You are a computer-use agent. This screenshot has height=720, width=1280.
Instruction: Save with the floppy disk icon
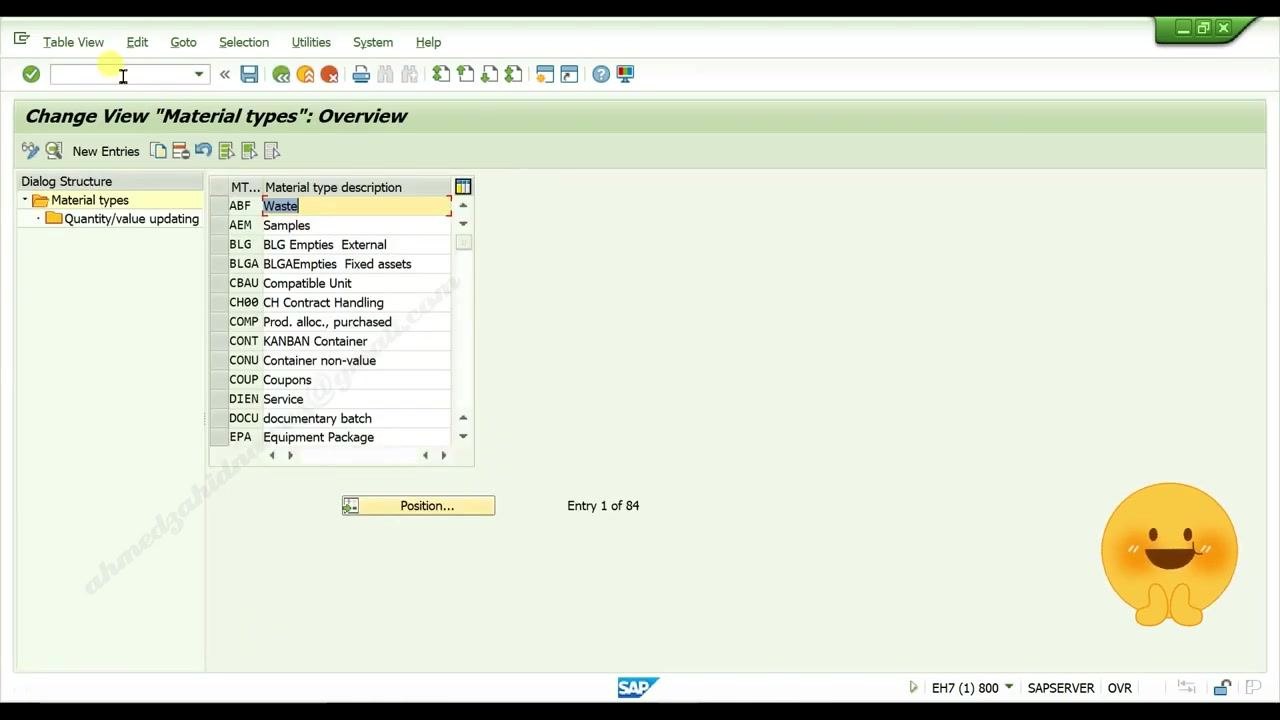(x=249, y=74)
